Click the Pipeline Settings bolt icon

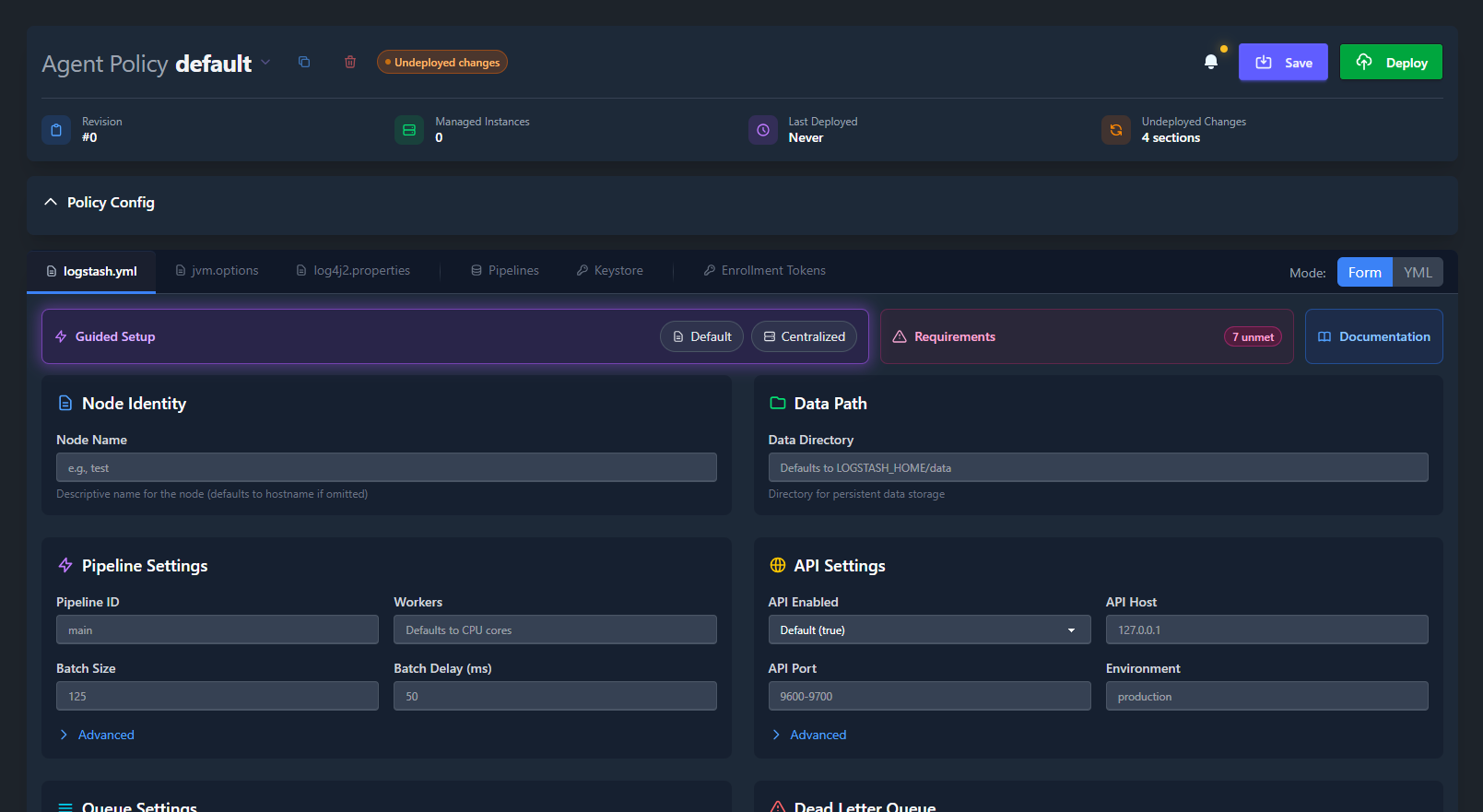pyautogui.click(x=65, y=565)
